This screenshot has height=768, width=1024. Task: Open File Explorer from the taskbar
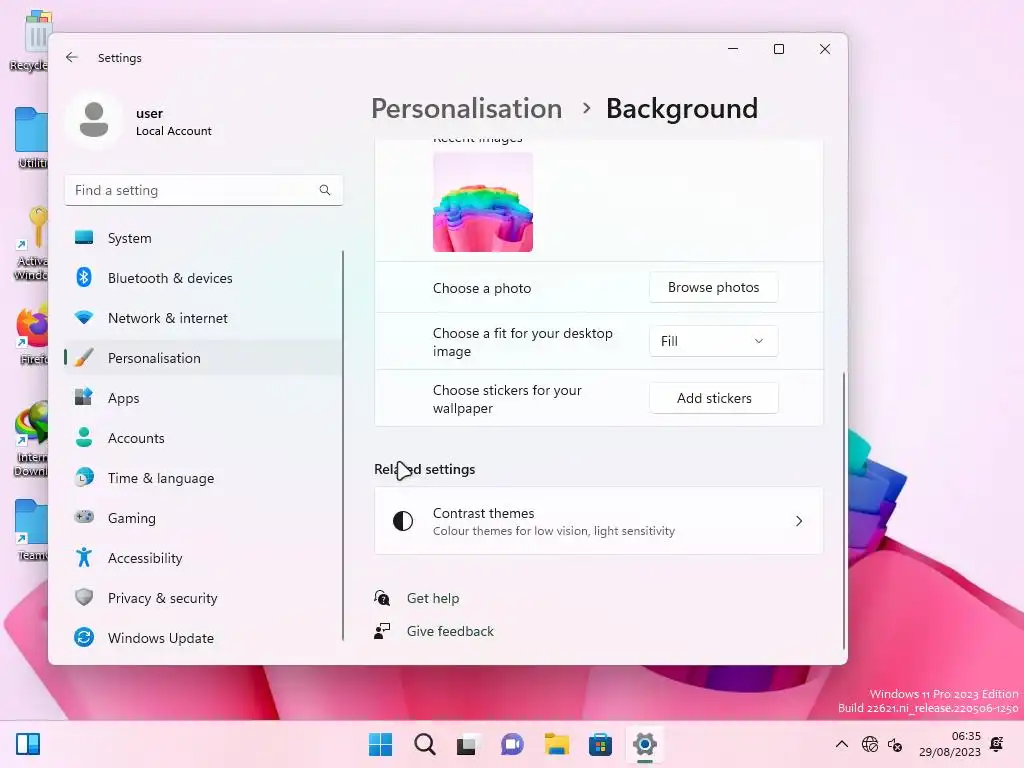click(x=556, y=744)
